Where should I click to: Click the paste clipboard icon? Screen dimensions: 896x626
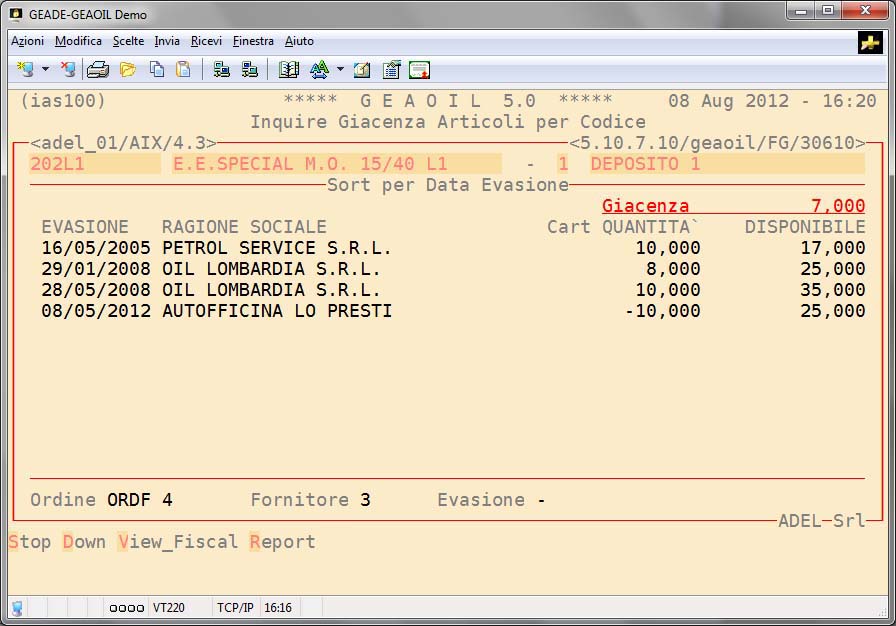tap(183, 69)
